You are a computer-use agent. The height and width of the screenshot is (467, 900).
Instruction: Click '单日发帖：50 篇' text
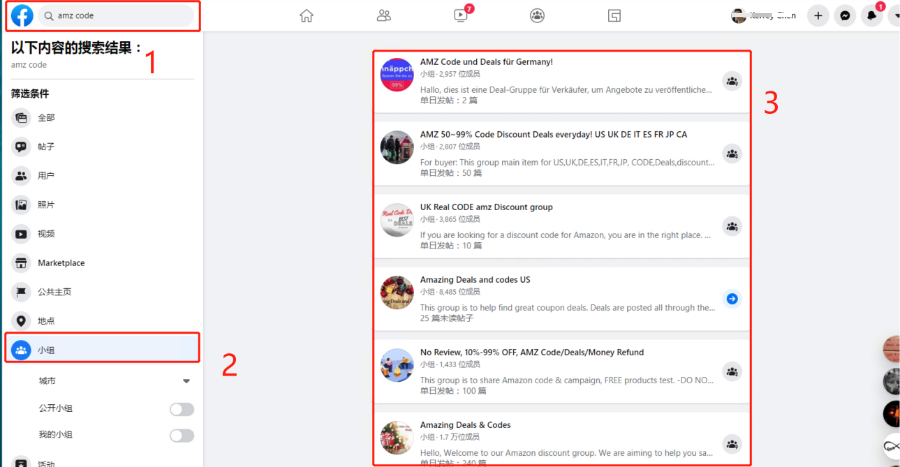tap(451, 173)
